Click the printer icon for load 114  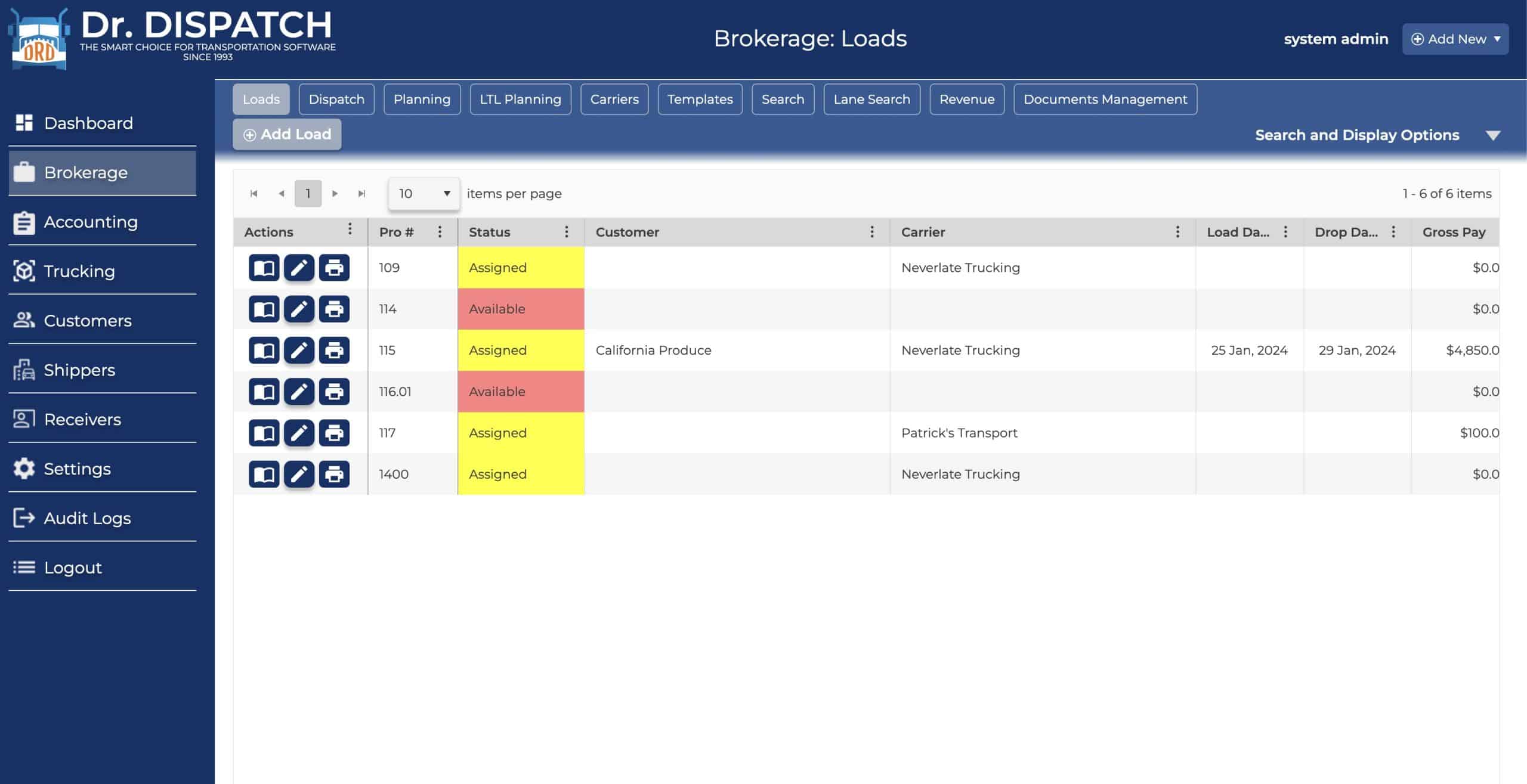point(334,309)
